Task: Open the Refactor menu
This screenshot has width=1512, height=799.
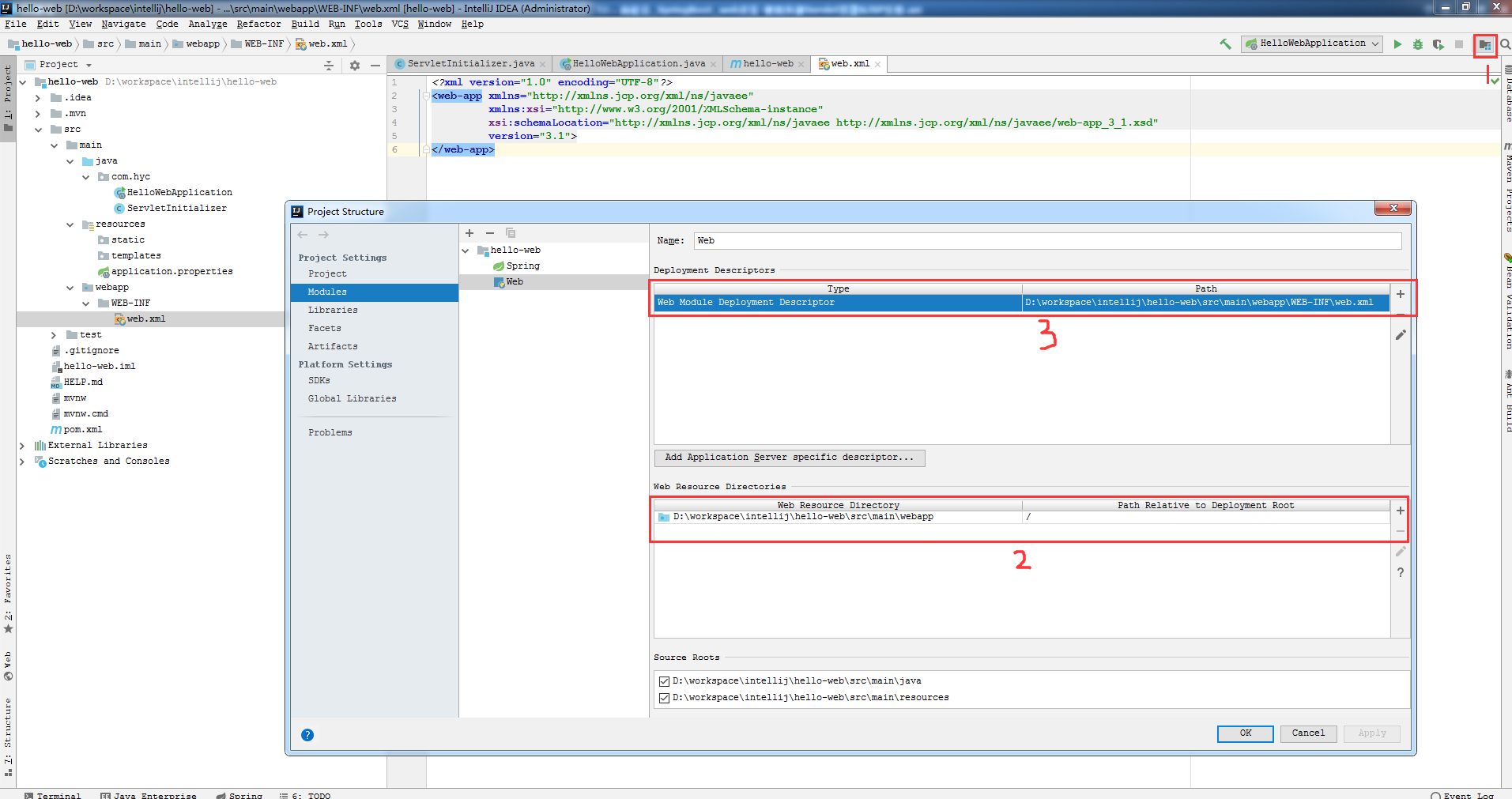Action: tap(258, 24)
